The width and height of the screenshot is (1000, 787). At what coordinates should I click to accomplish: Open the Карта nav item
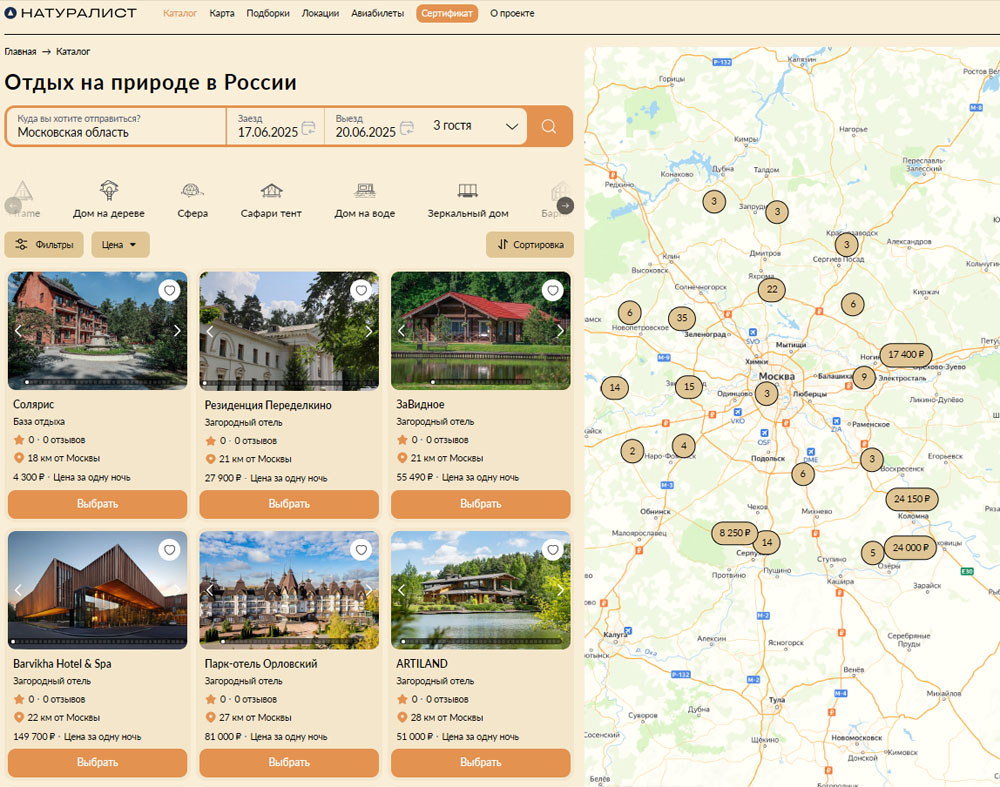tap(221, 13)
